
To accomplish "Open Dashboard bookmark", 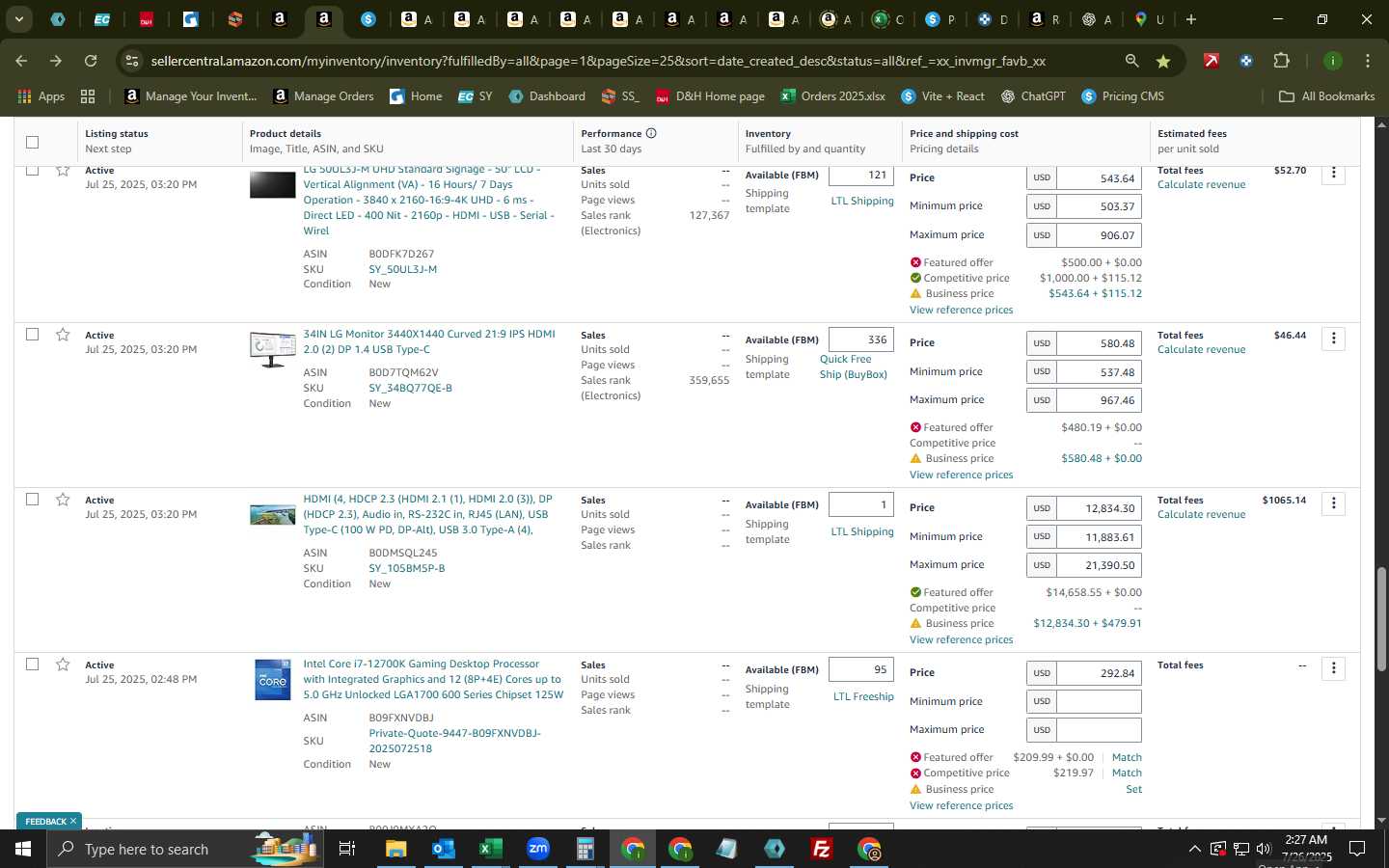I will point(547,96).
